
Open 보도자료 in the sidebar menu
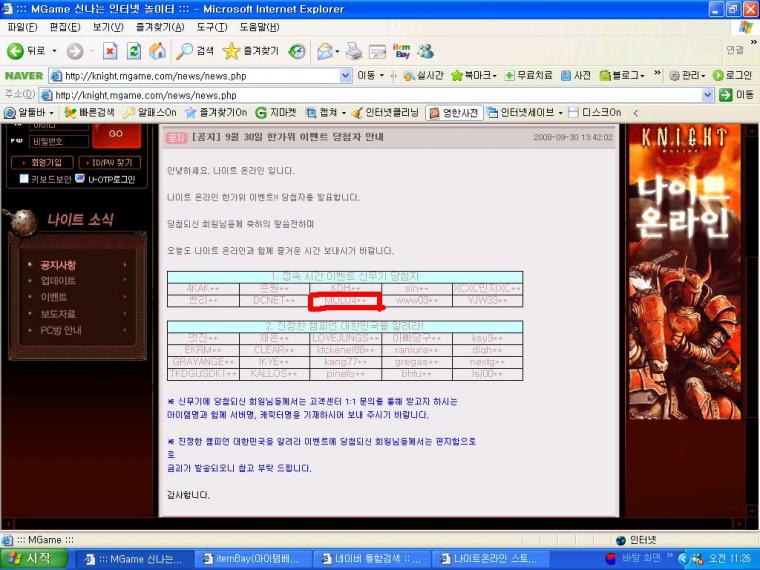click(x=58, y=314)
